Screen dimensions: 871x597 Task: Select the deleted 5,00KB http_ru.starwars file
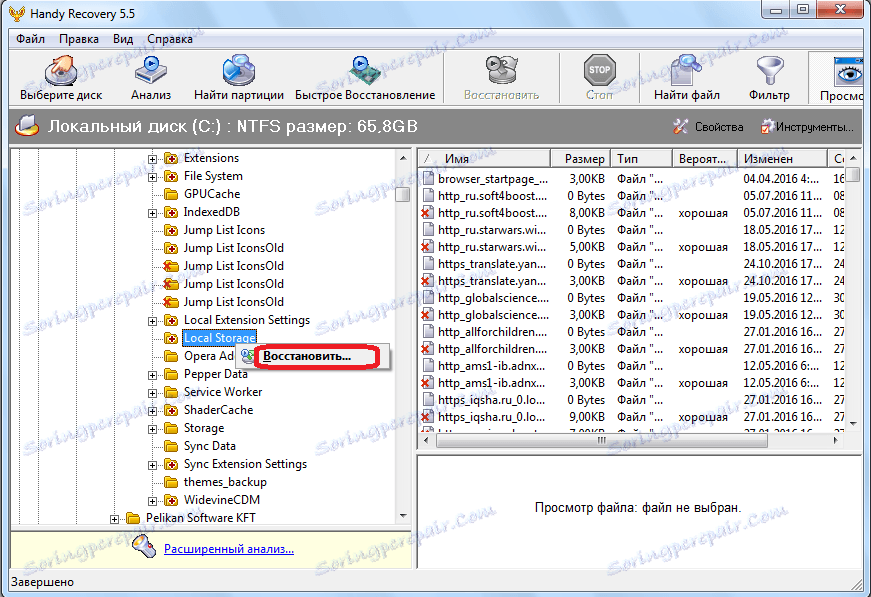click(632, 247)
